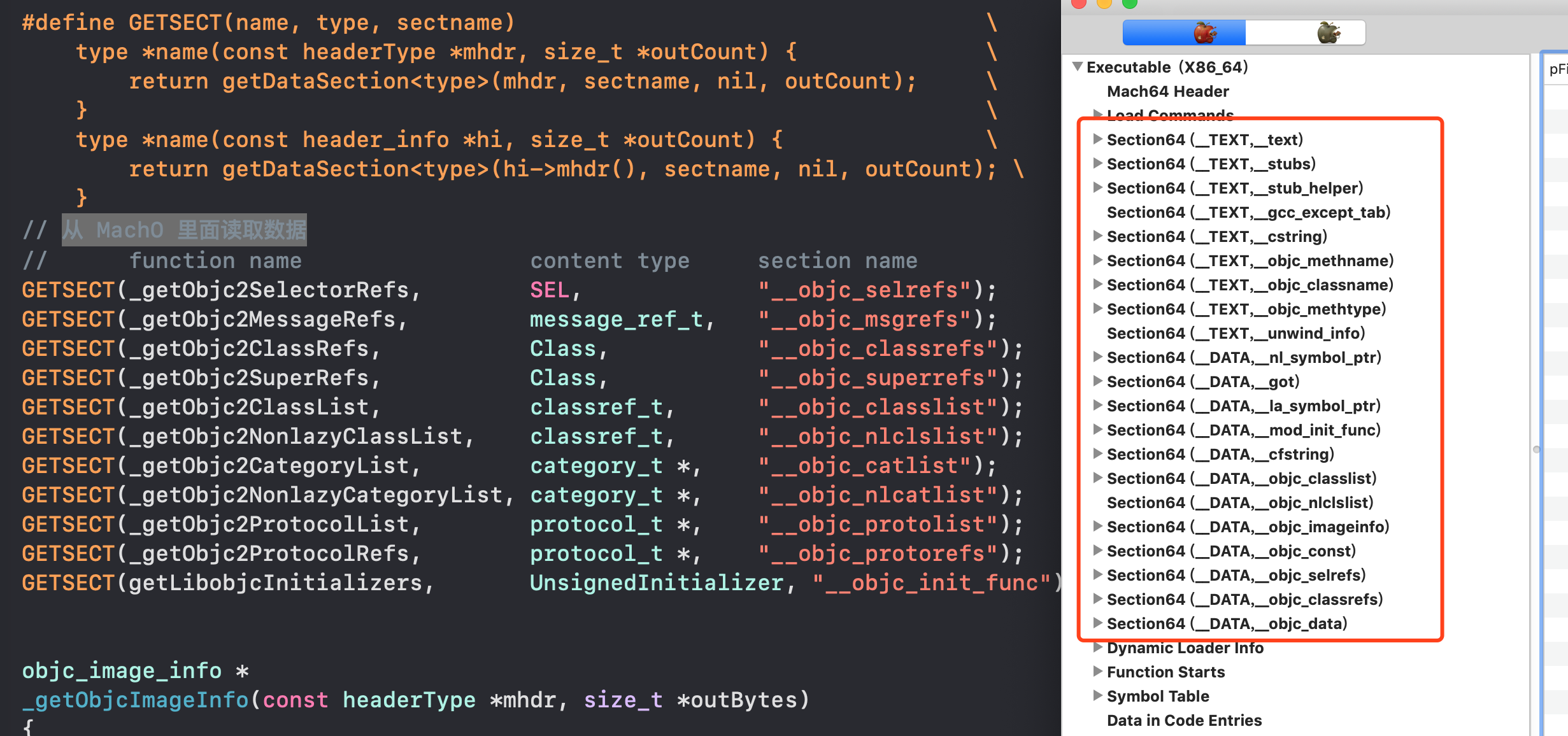Click the pFile column header
This screenshot has height=736, width=1568.
1558,69
